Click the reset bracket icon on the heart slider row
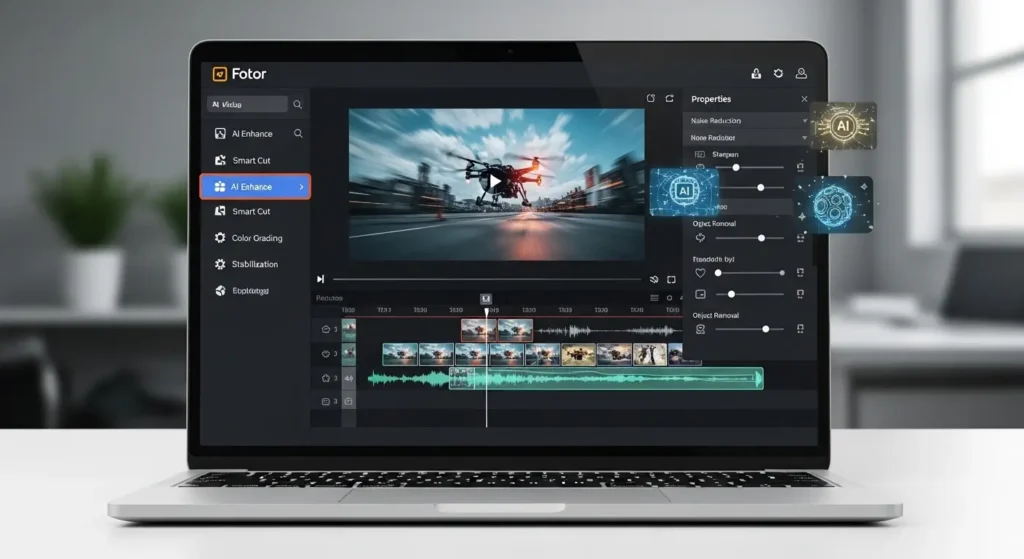Screen dimensions: 1024x559 pos(800,272)
